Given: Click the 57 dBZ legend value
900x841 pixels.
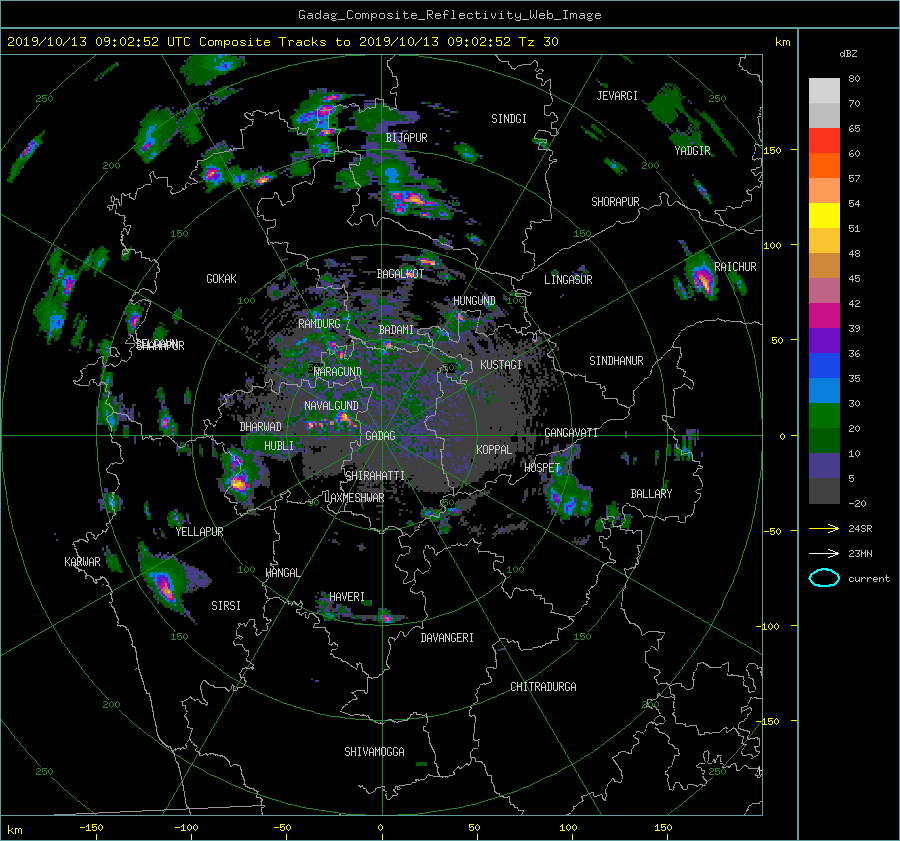Looking at the screenshot, I should (854, 179).
